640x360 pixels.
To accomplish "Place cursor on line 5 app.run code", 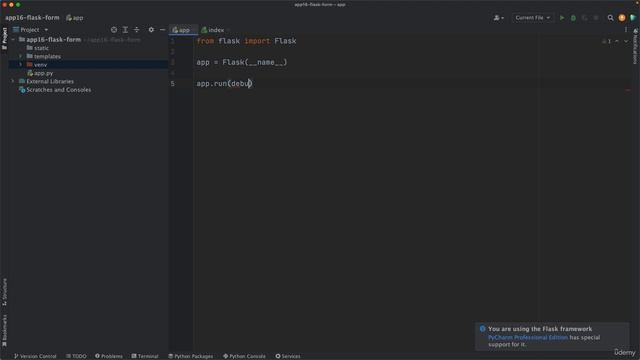I will pyautogui.click(x=224, y=84).
